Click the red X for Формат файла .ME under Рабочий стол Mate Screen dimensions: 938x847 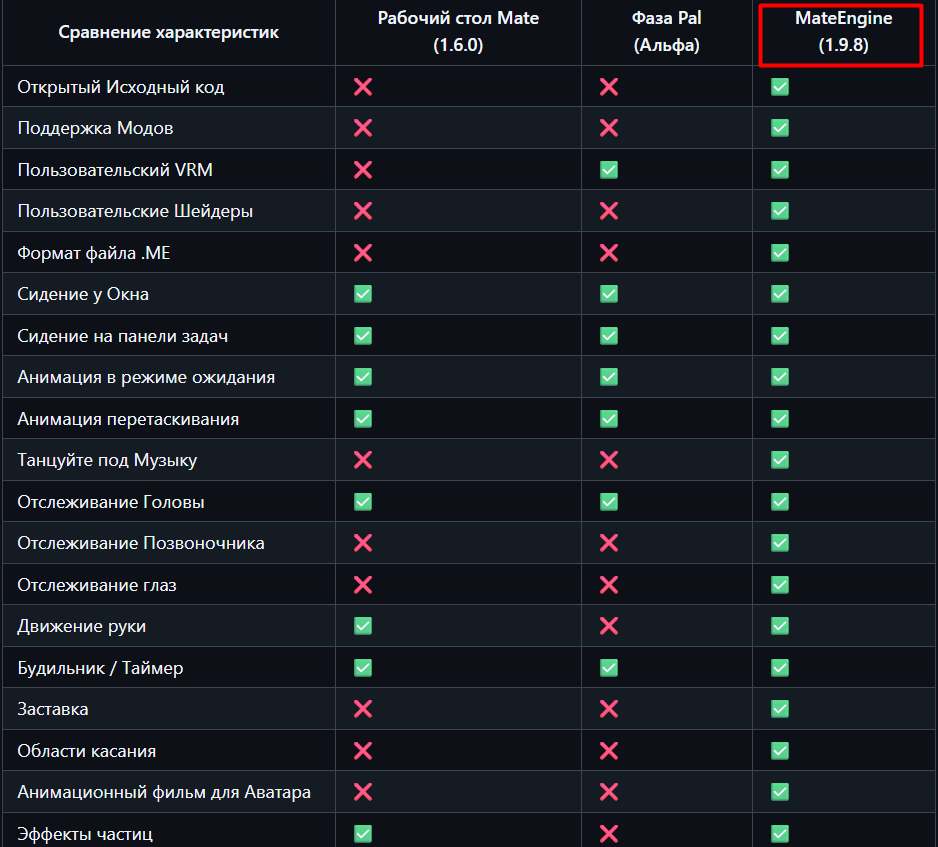[x=363, y=252]
